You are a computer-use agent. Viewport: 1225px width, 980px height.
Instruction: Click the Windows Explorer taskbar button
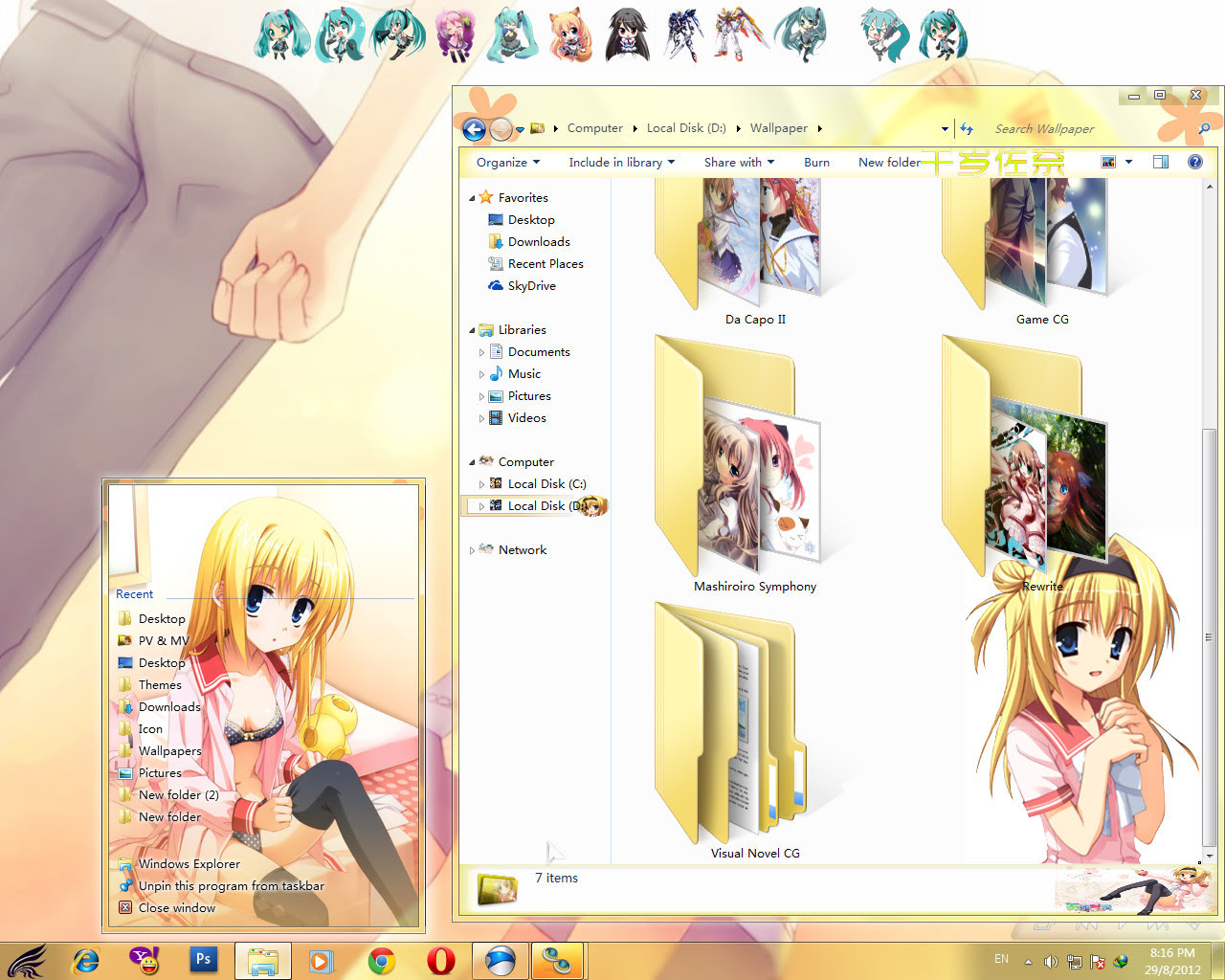[262, 961]
